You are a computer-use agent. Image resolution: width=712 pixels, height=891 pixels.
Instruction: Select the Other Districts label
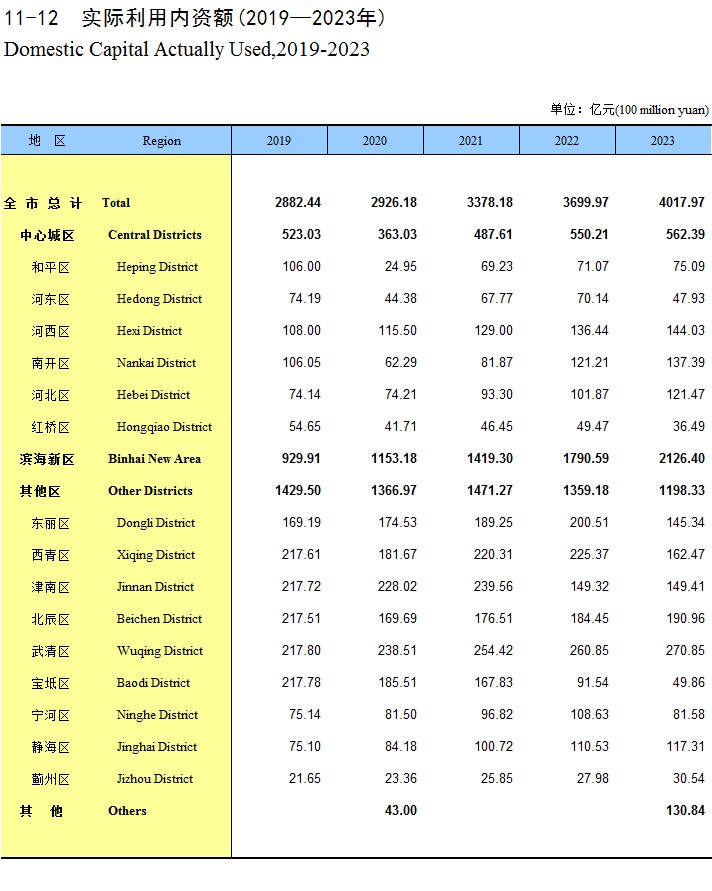[151, 490]
